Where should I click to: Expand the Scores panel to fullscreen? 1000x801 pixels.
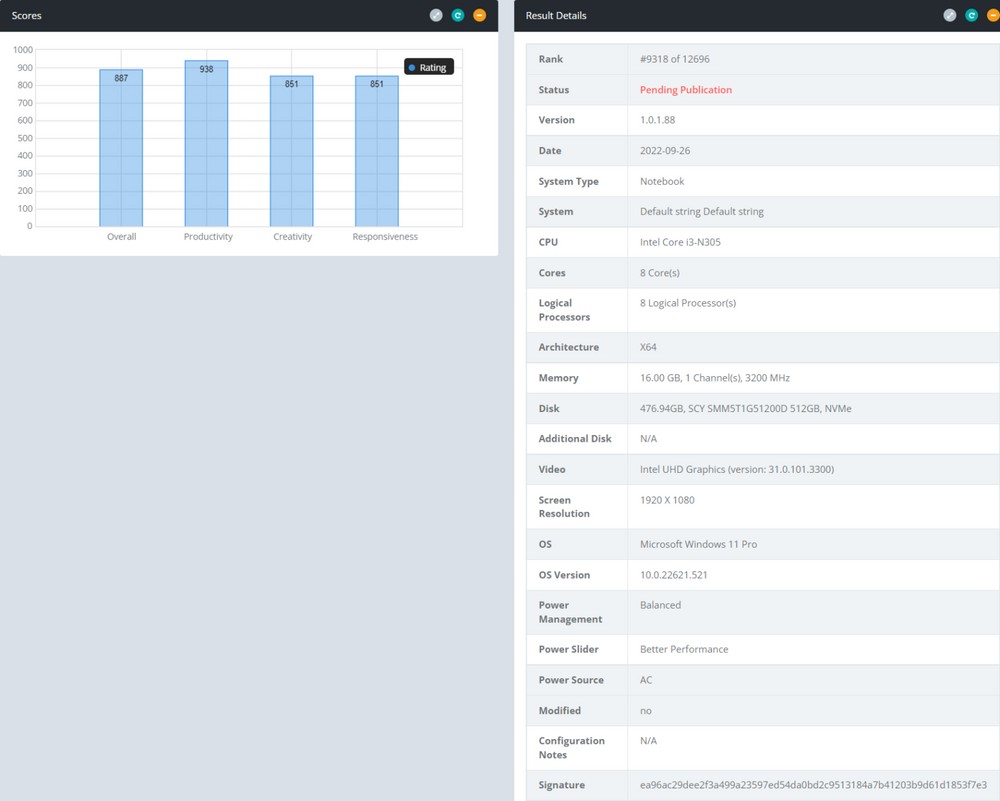436,16
